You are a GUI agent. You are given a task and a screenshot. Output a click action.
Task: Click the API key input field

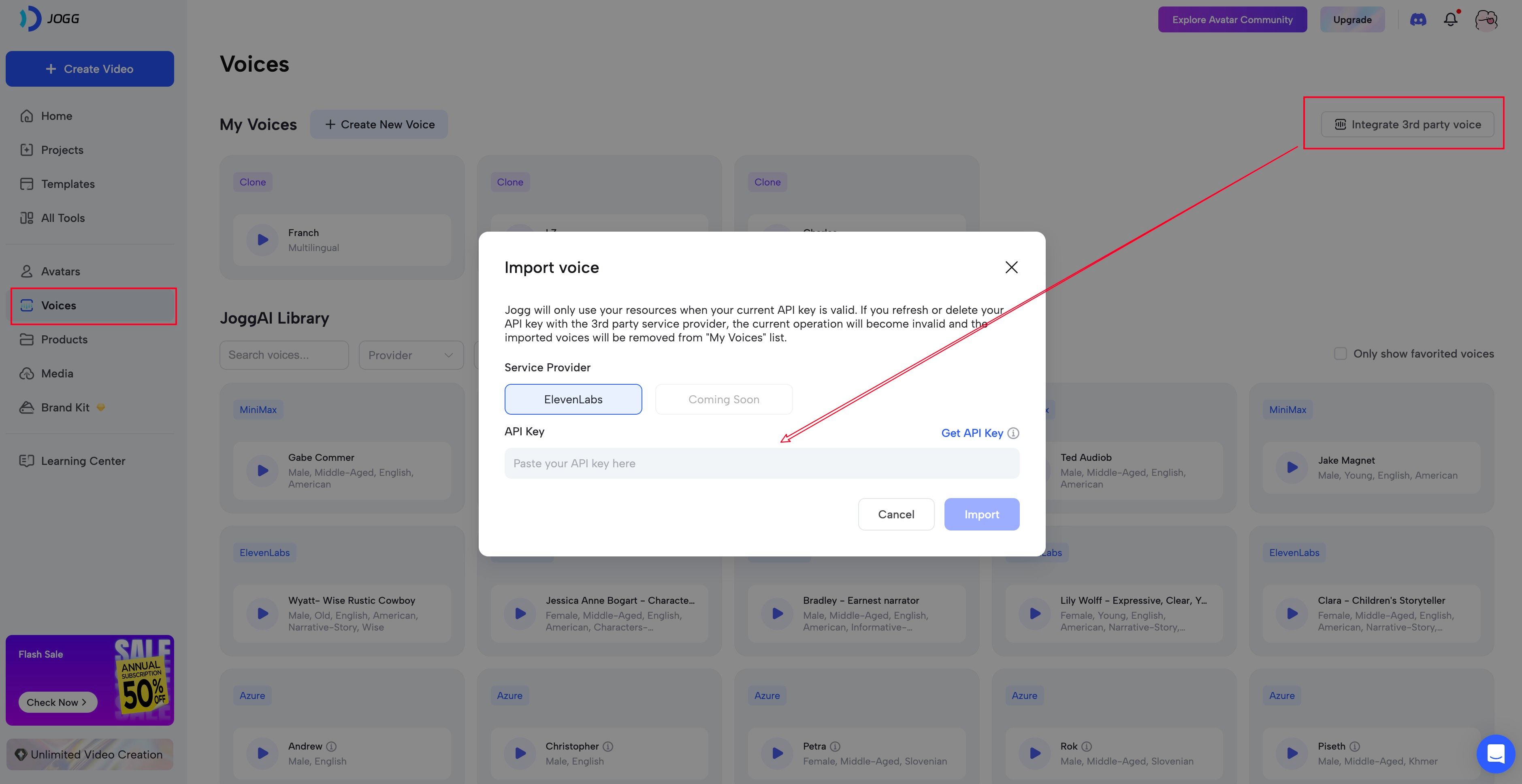761,463
